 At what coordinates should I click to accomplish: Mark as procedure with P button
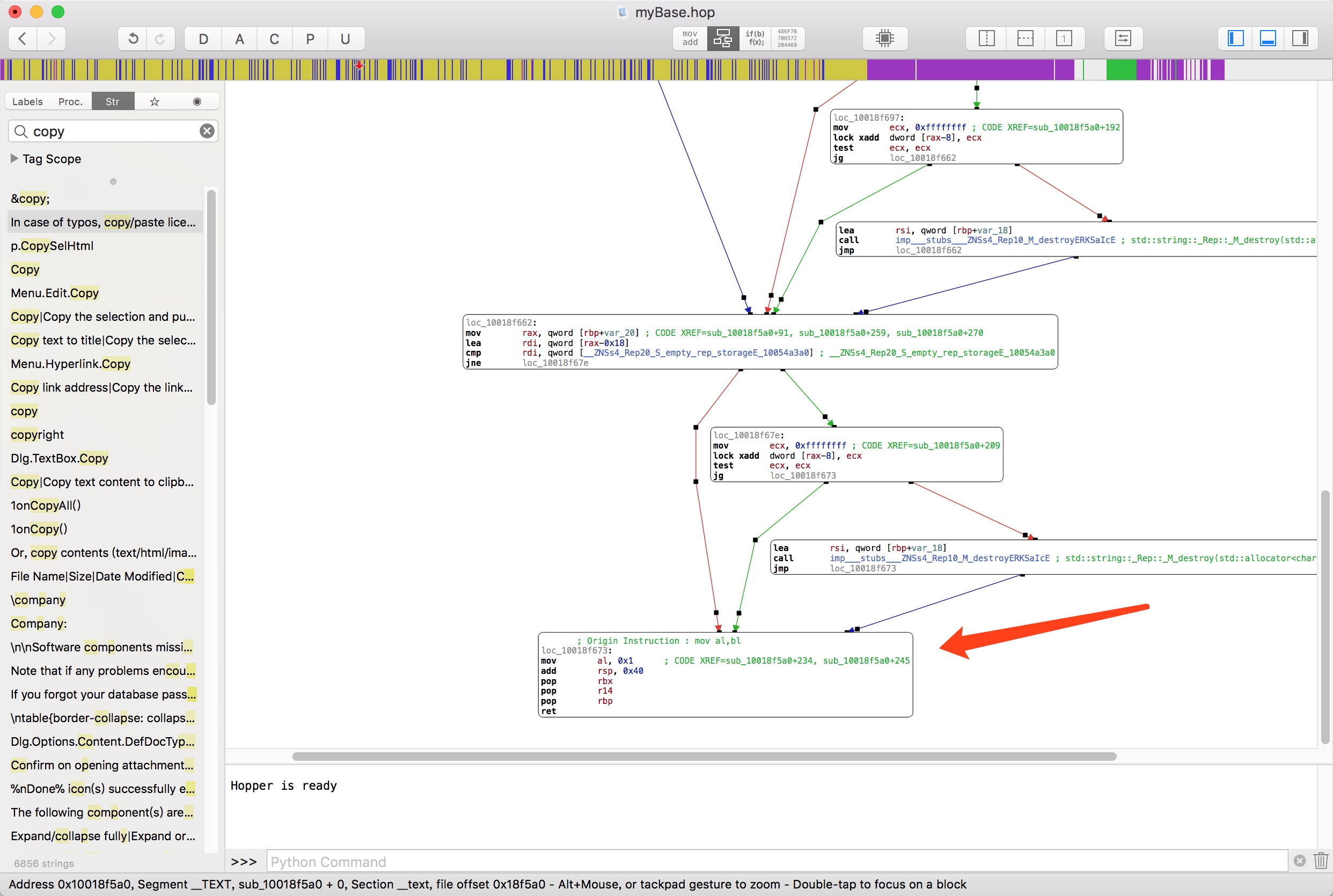[x=310, y=39]
